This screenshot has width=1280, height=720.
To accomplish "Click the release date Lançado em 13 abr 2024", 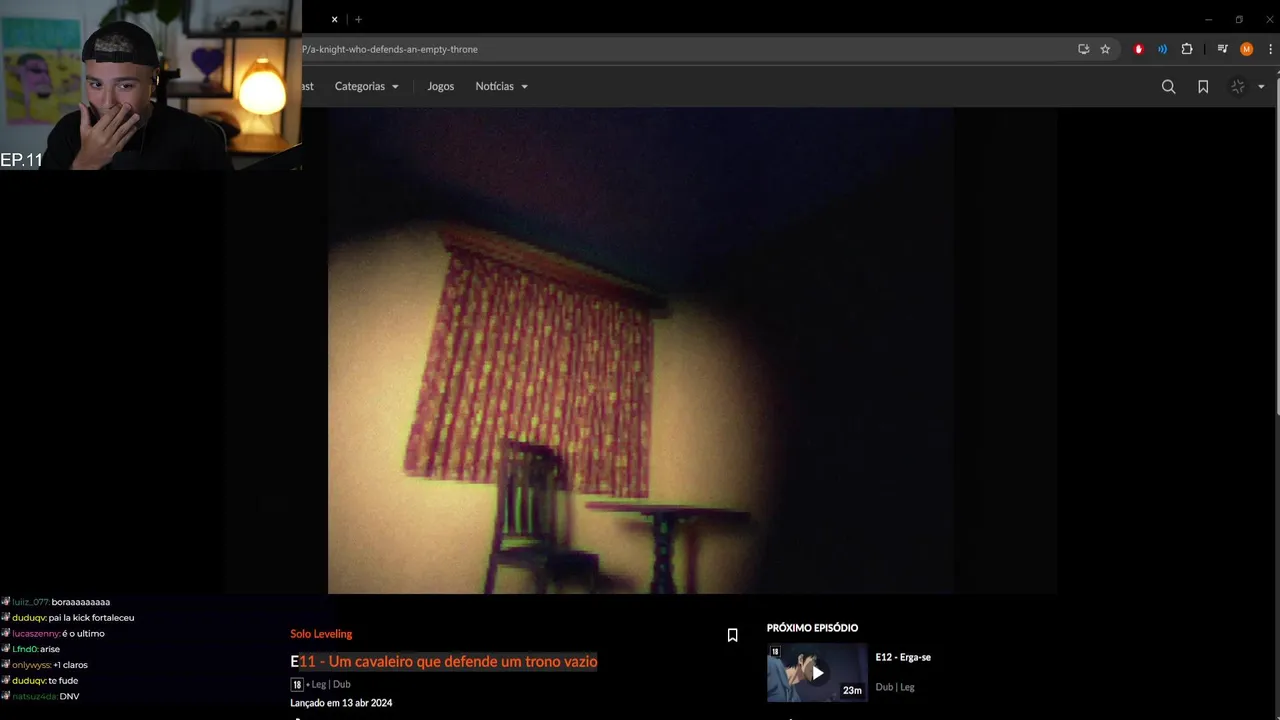I will [341, 703].
